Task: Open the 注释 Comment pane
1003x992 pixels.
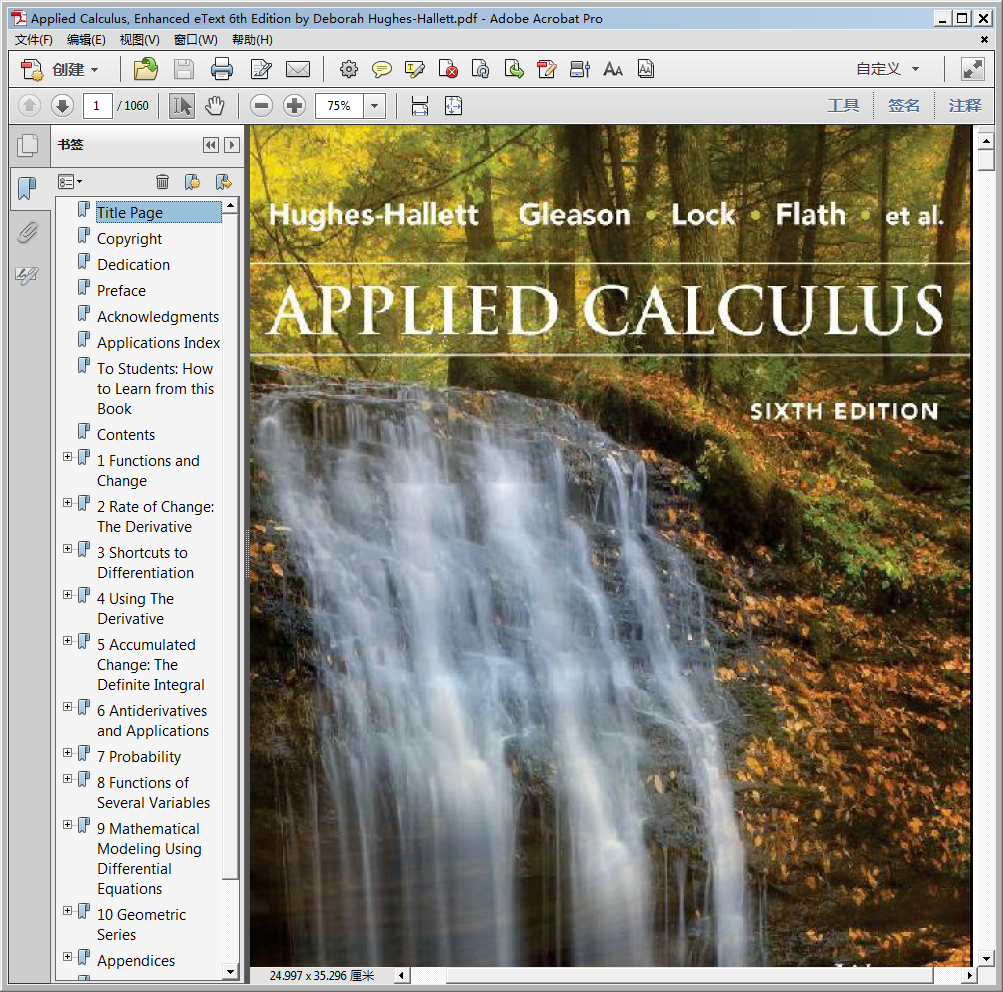Action: pyautogui.click(x=965, y=106)
